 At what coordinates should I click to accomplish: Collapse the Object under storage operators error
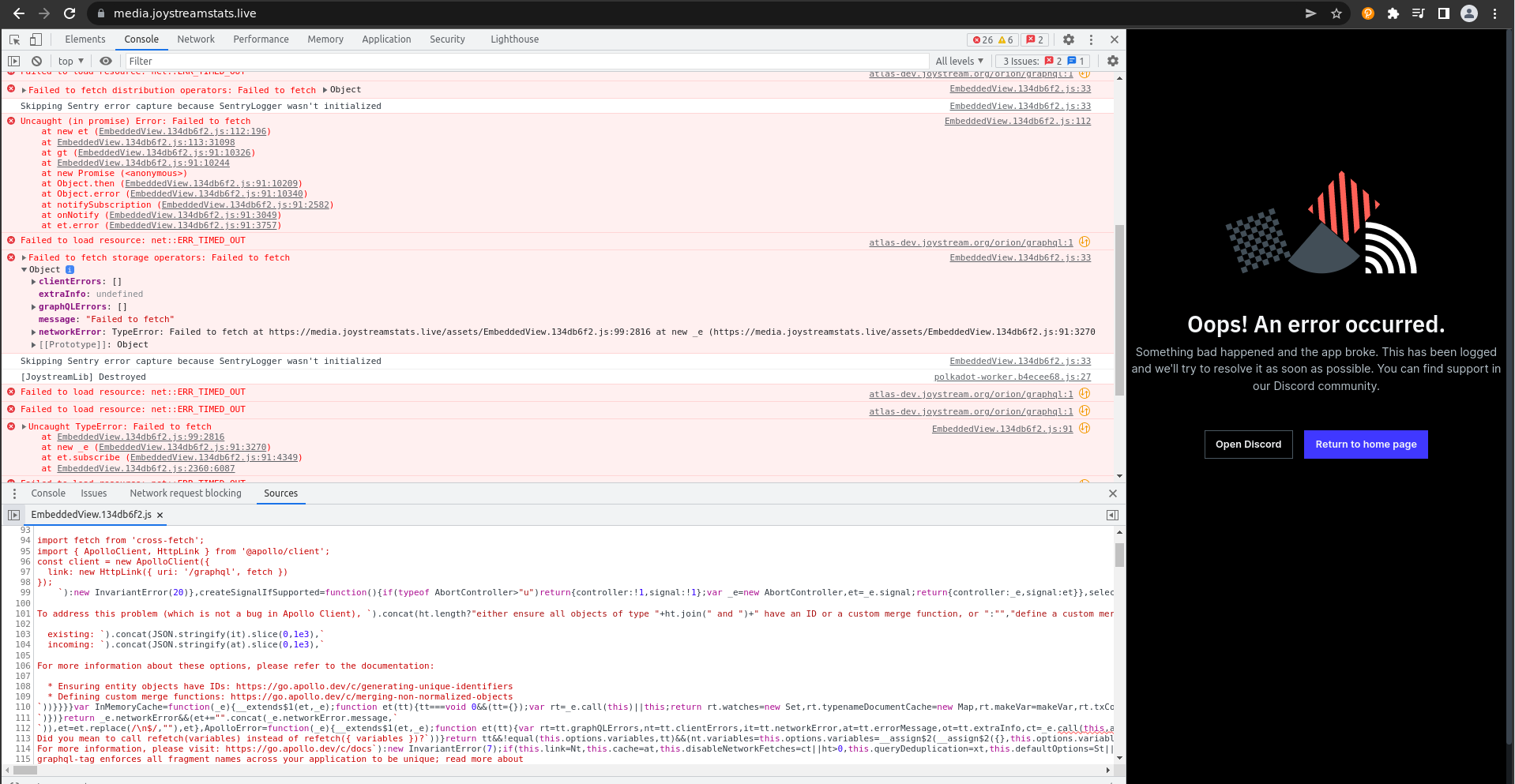[x=24, y=269]
